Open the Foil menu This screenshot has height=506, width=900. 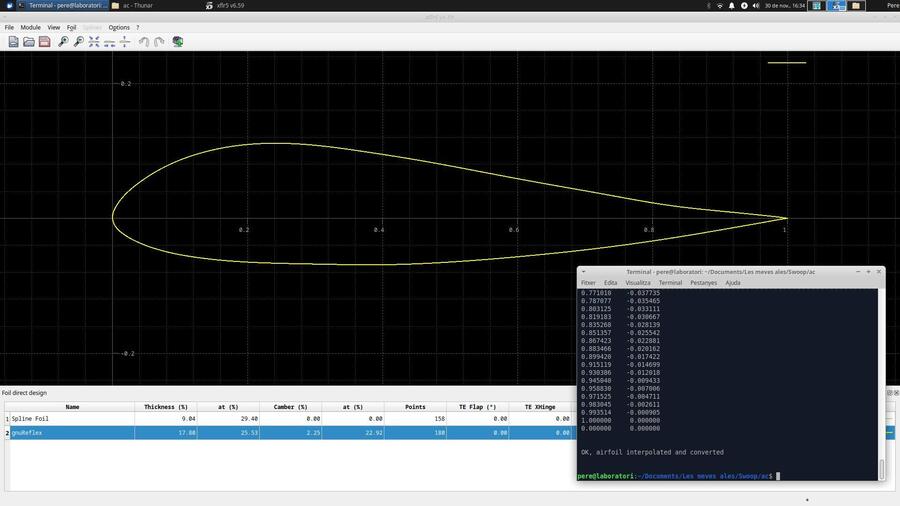[71, 27]
